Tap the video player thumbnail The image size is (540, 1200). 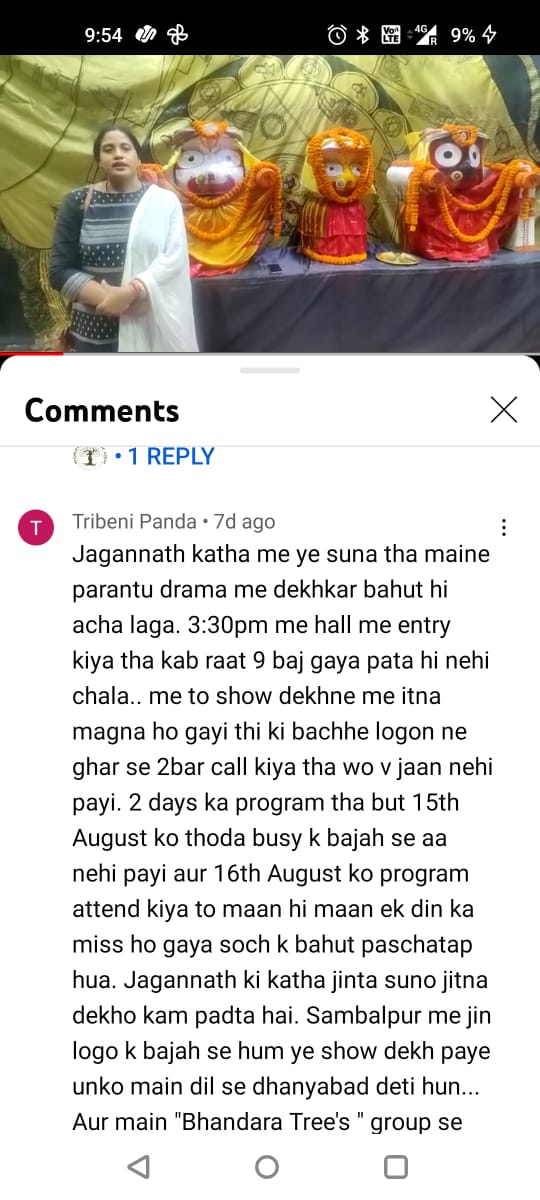coord(270,204)
